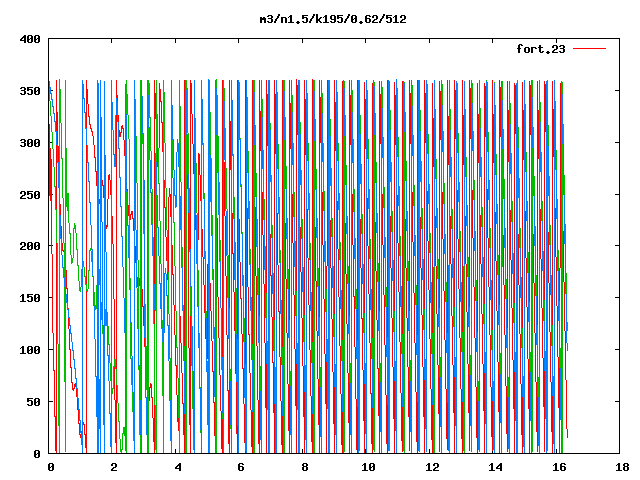Click the x-axis label 14
The height and width of the screenshot is (480, 640).
(496, 467)
